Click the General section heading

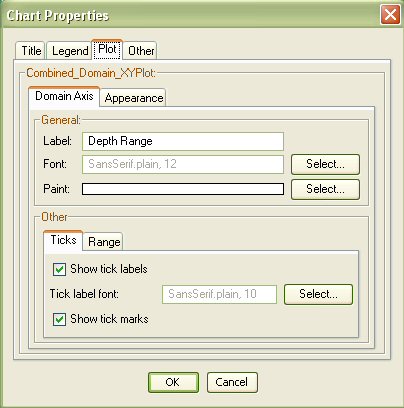(61, 120)
